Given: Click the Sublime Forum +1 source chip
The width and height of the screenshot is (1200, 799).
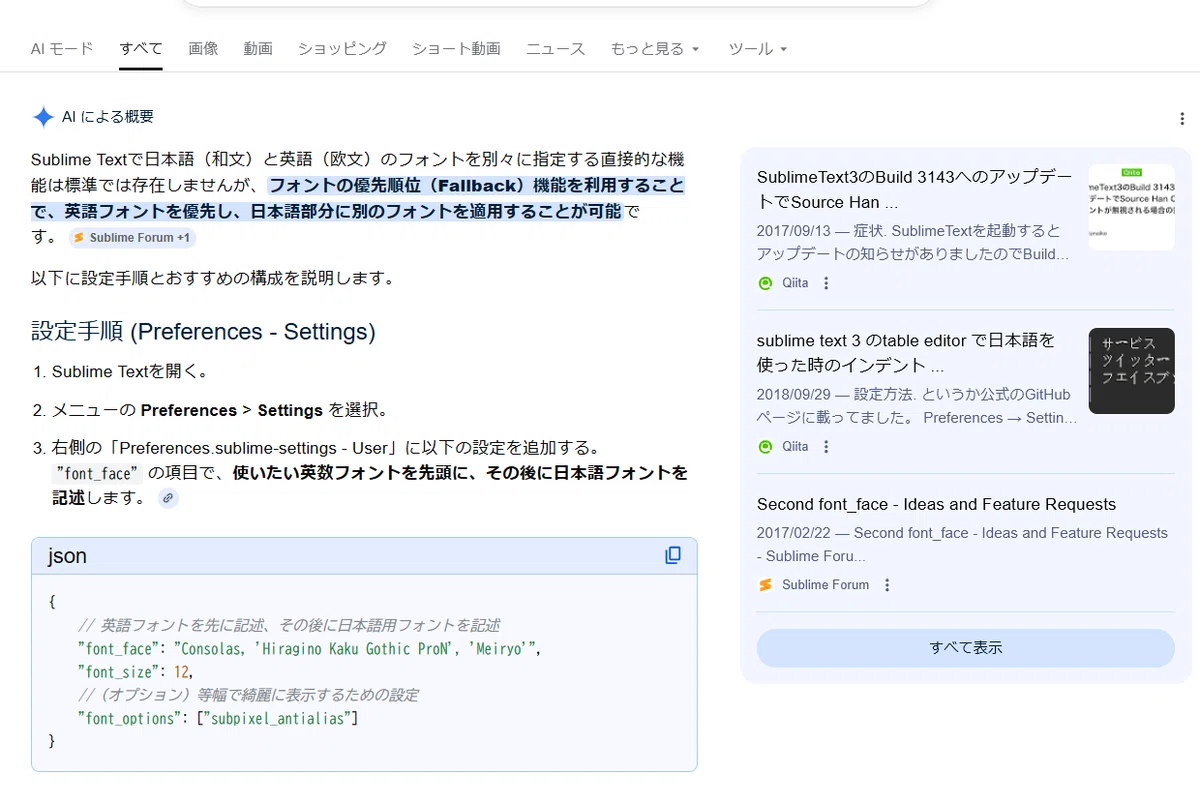Looking at the screenshot, I should [x=132, y=238].
